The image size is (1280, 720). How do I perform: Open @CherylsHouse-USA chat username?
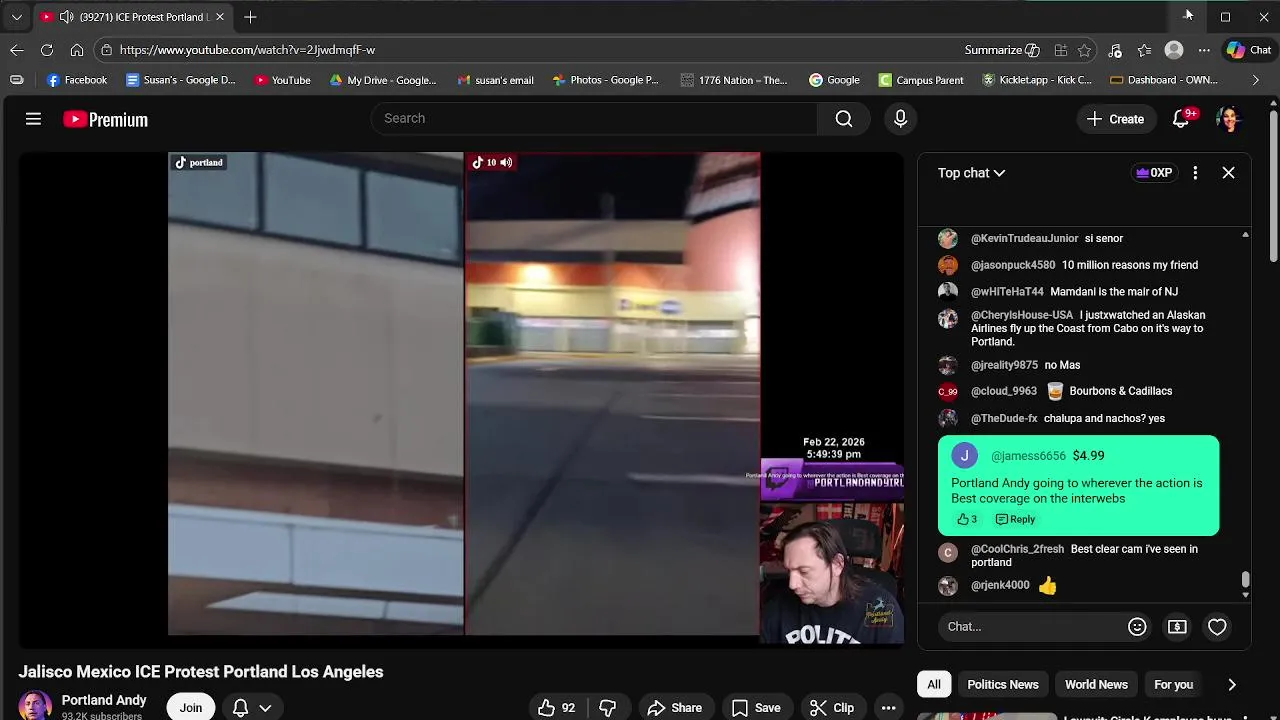pyautogui.click(x=1021, y=315)
